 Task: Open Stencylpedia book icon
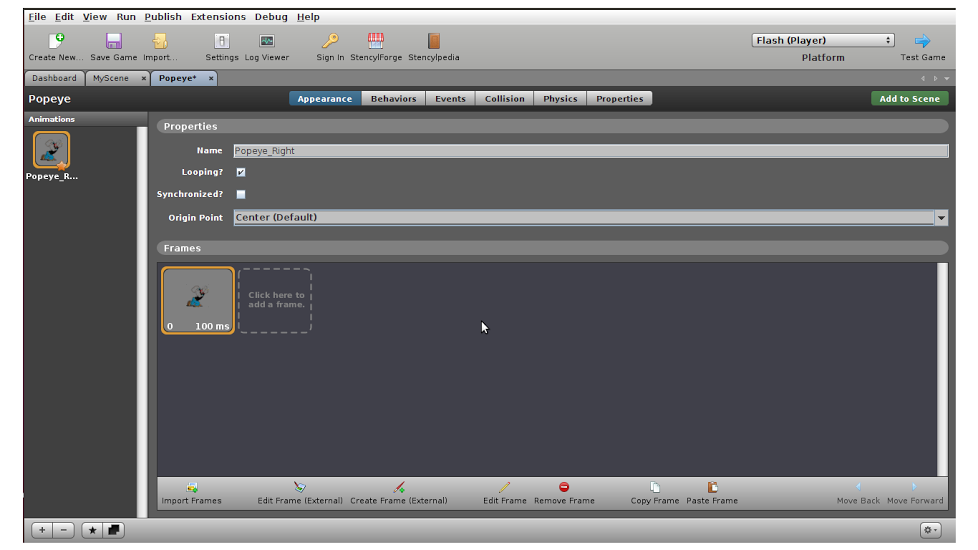coord(434,41)
